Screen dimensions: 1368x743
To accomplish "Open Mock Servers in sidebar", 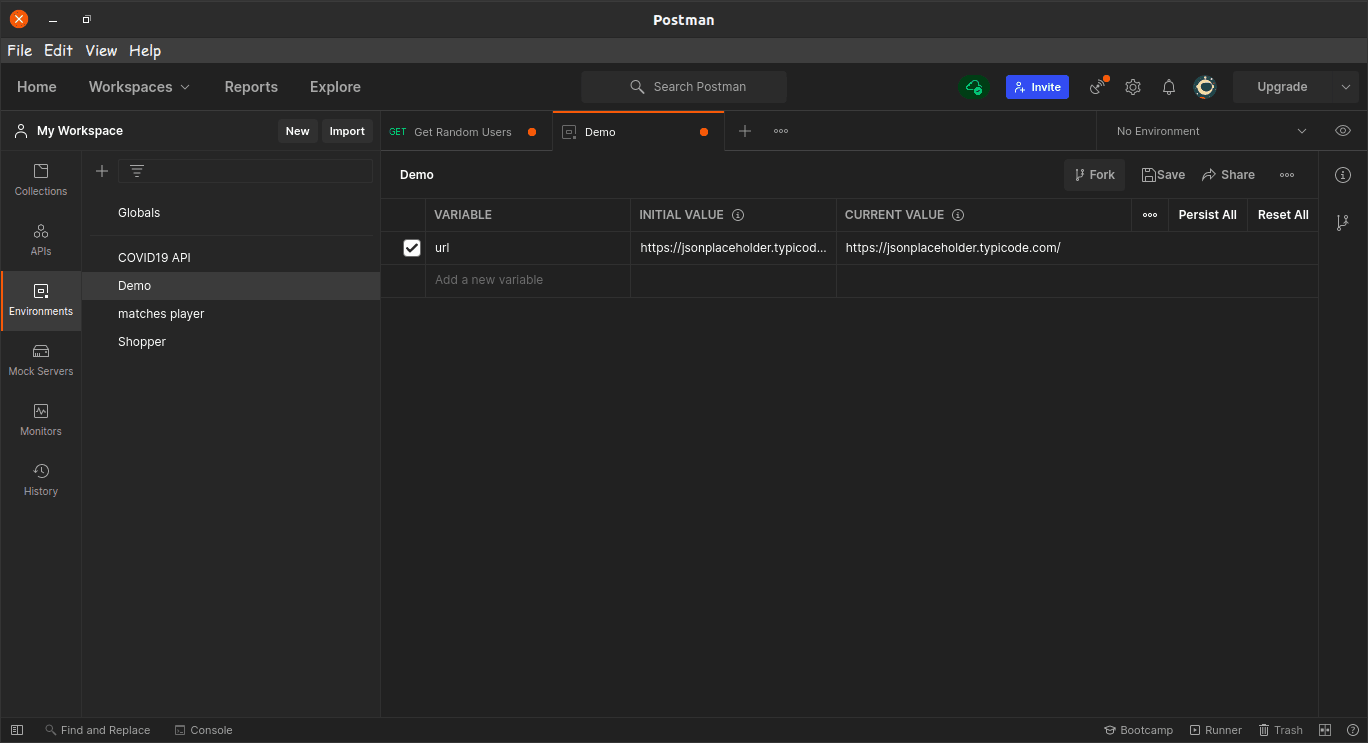I will coord(41,360).
